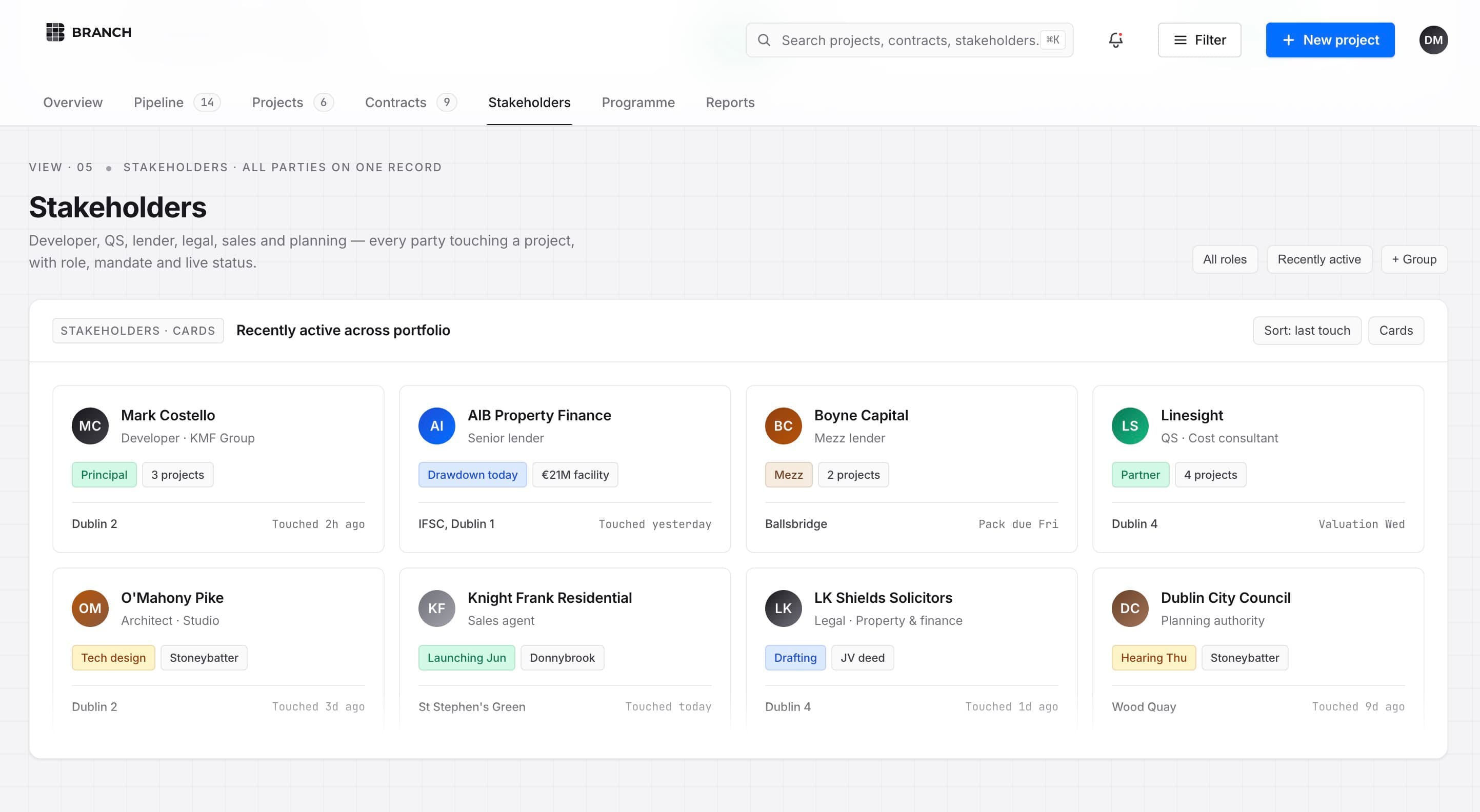Click the 'Valuation Wed' text
Viewport: 1480px width, 812px height.
(x=1361, y=524)
